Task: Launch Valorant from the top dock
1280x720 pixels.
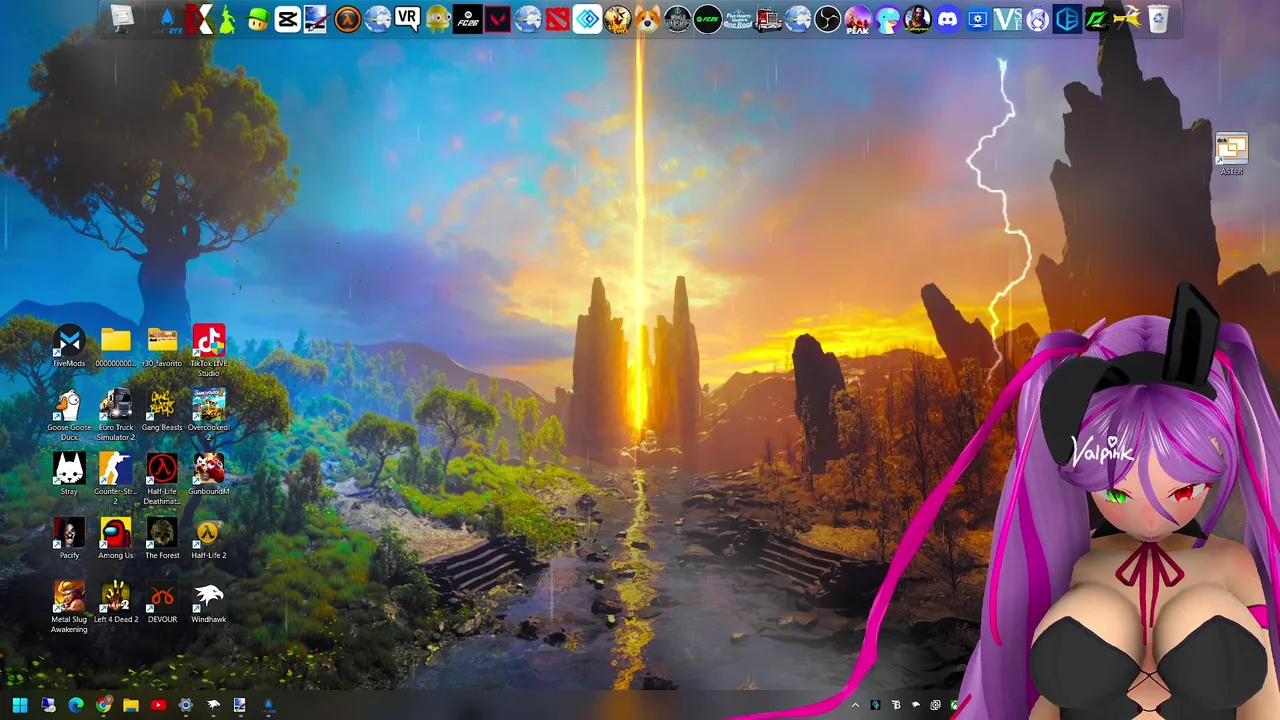Action: point(497,19)
